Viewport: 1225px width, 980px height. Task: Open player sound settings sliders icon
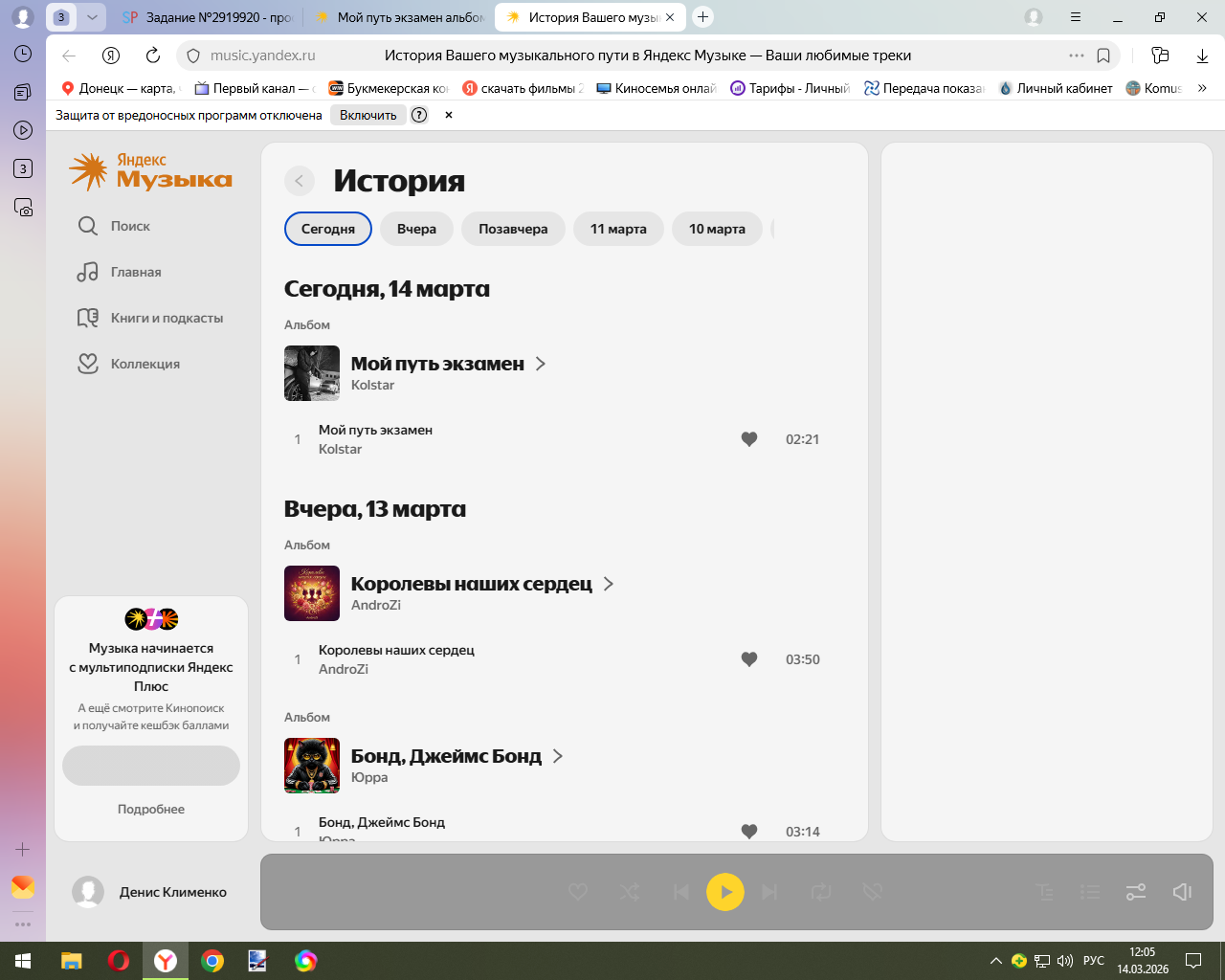pos(1136,892)
